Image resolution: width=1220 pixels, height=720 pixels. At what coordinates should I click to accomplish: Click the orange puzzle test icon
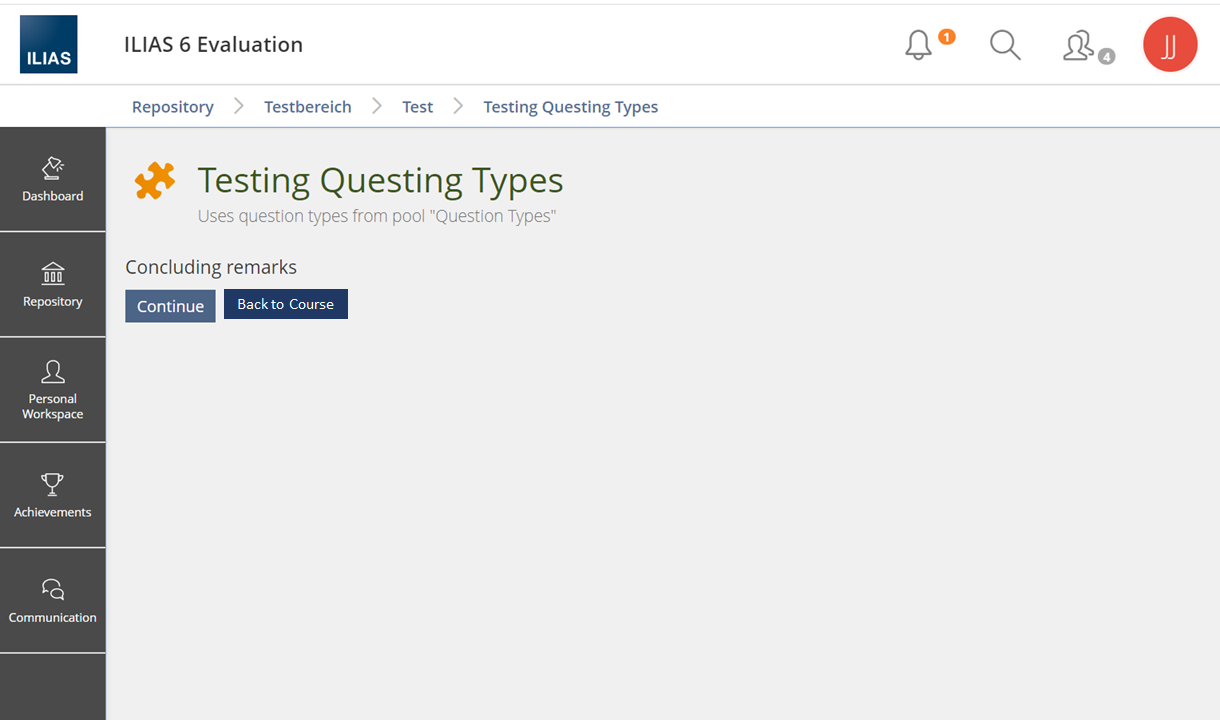tap(155, 181)
